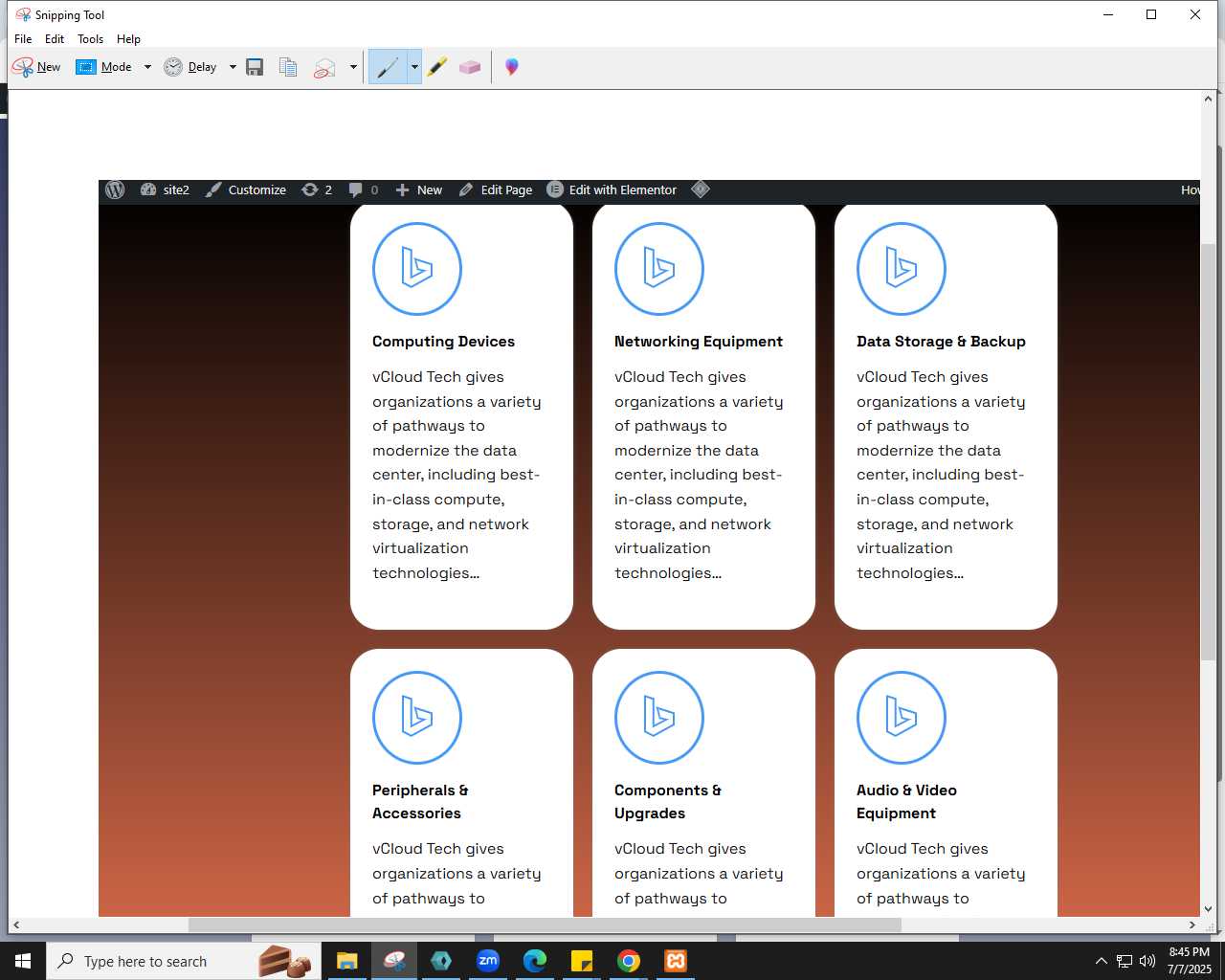This screenshot has width=1225, height=980.
Task: Open the Tools menu
Action: pos(90,39)
